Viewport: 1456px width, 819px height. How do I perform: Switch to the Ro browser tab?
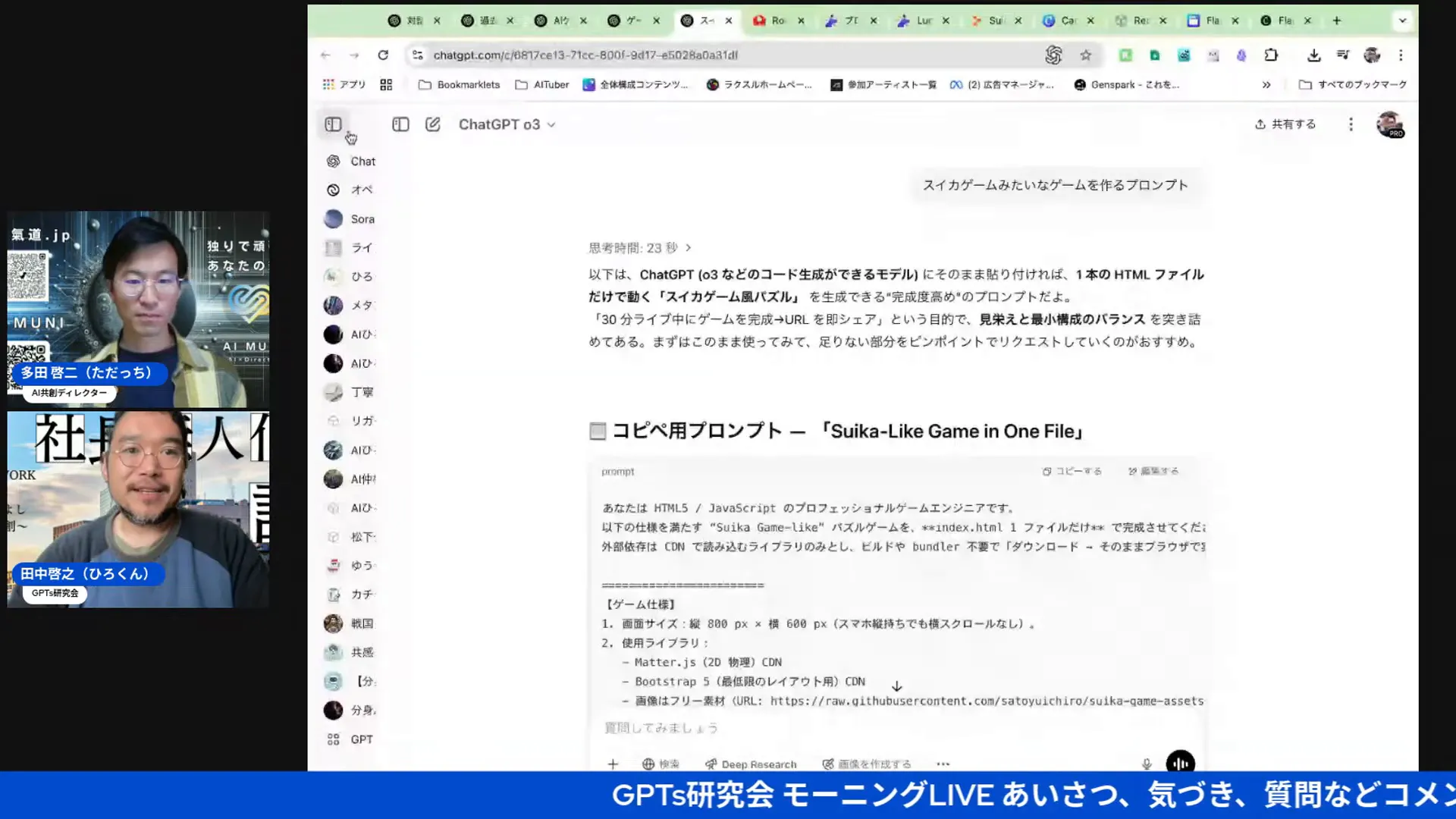(x=778, y=20)
